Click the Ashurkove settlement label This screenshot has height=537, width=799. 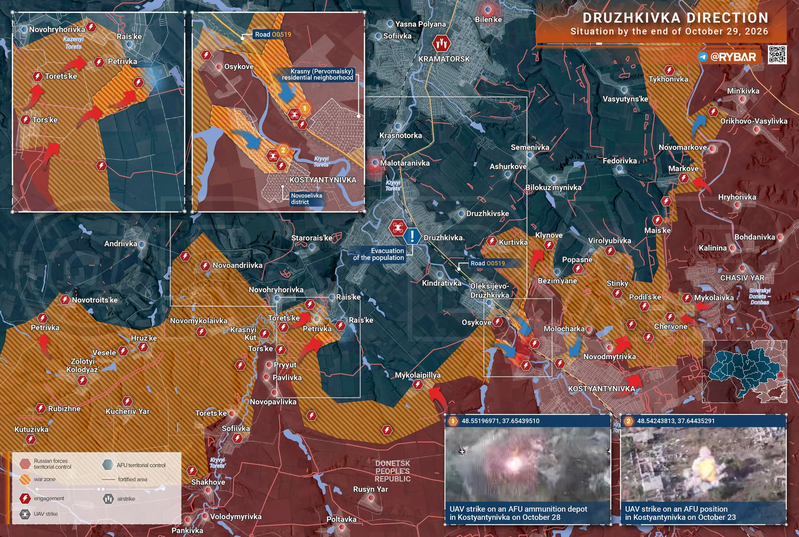508,167
